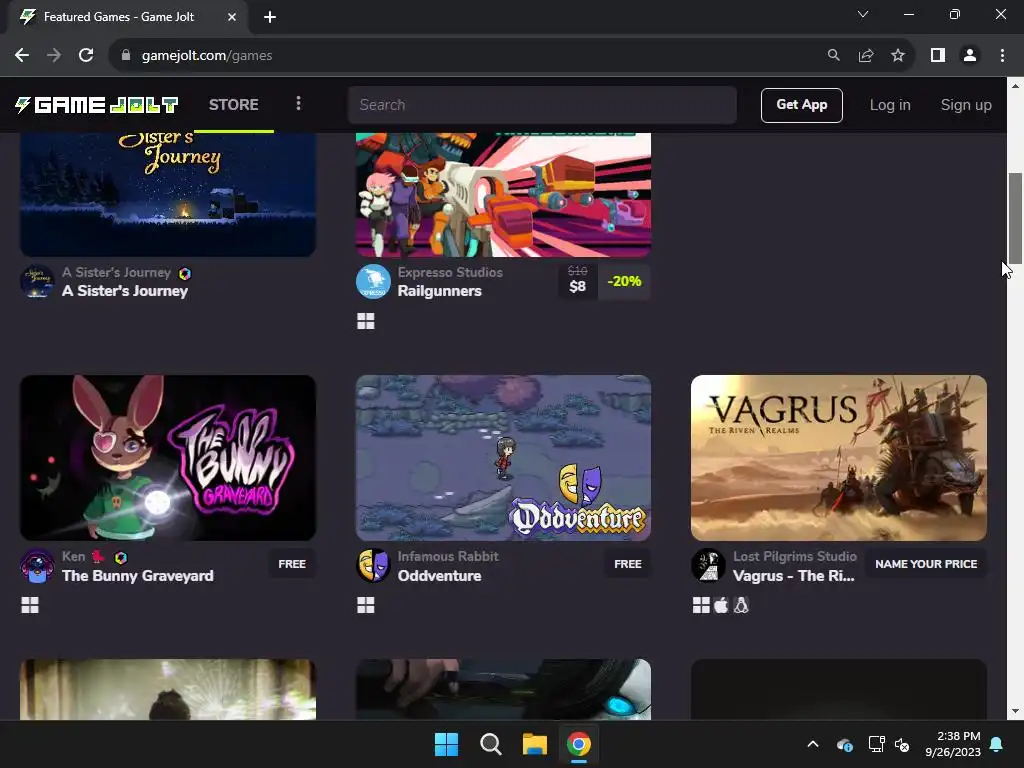Click the page vertical scrollbar thumb
Viewport: 1024px width, 768px height.
pyautogui.click(x=1015, y=218)
